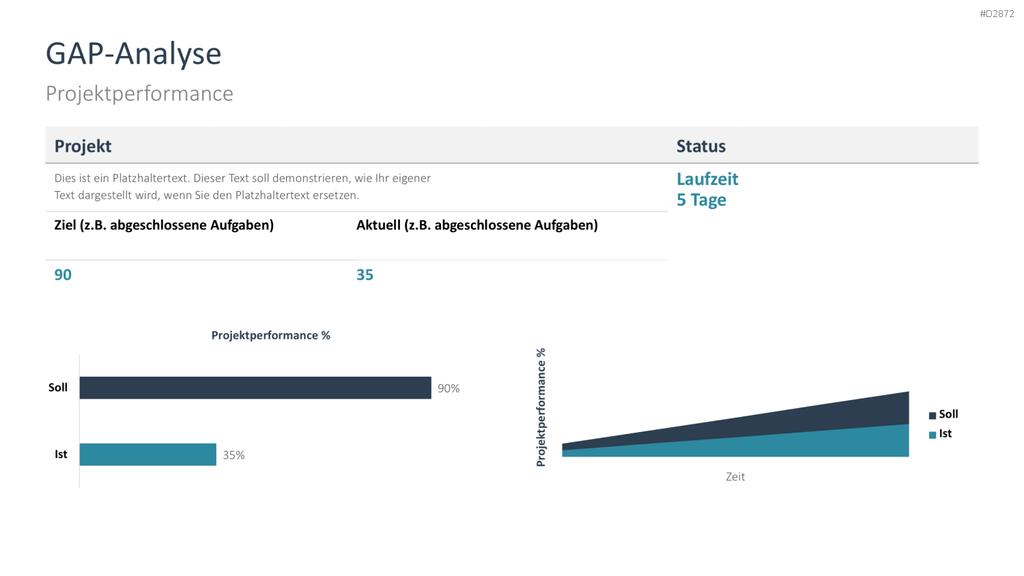The width and height of the screenshot is (1024, 576).
Task: Select the dark Soll bar
Action: click(x=255, y=388)
